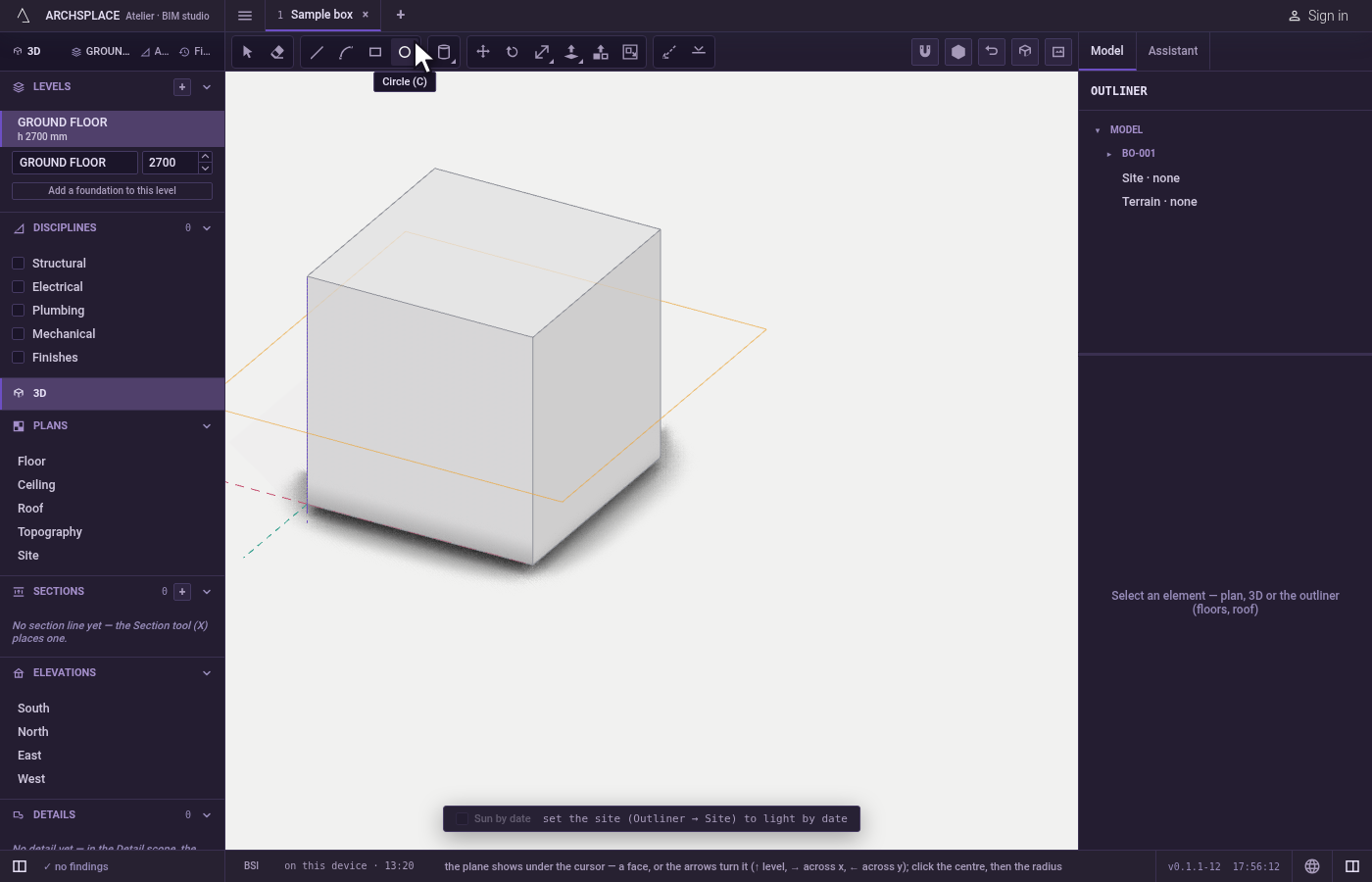Viewport: 1372px width, 882px height.
Task: Toggle the magnet snapping icon
Action: (x=925, y=52)
